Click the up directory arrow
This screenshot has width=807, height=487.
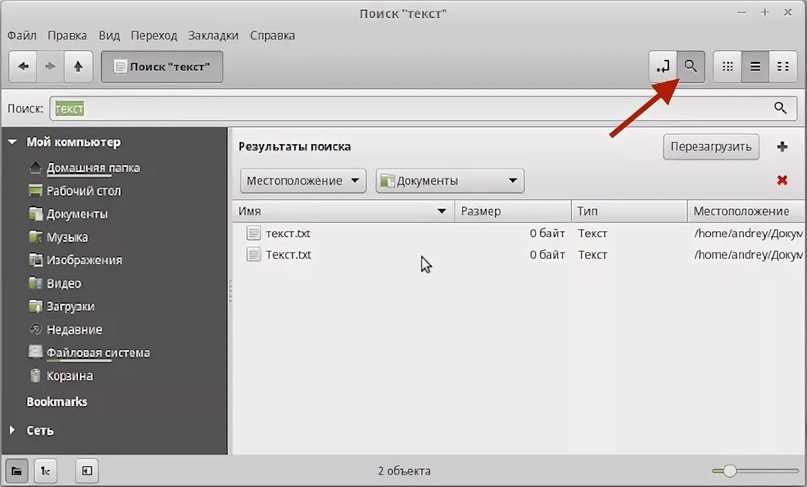point(78,67)
